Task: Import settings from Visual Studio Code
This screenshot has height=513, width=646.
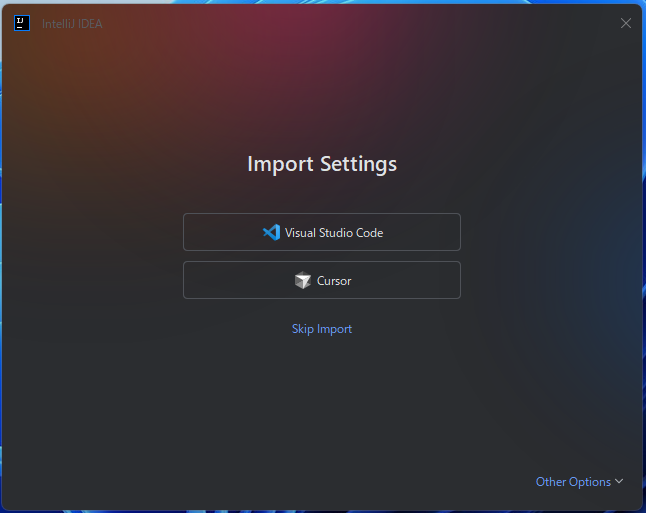Action: tap(322, 232)
